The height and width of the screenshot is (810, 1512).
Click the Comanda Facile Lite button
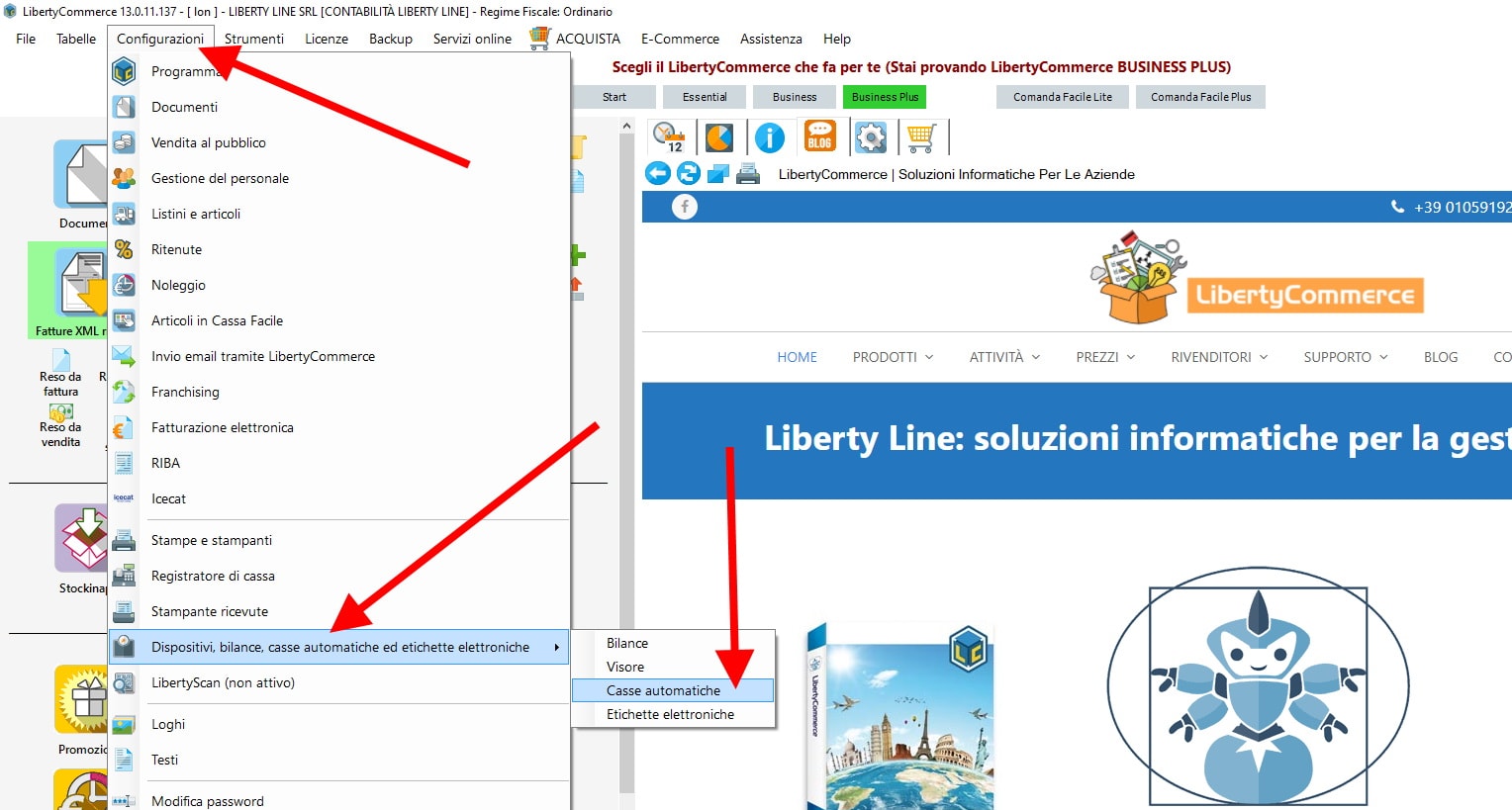[x=1063, y=97]
